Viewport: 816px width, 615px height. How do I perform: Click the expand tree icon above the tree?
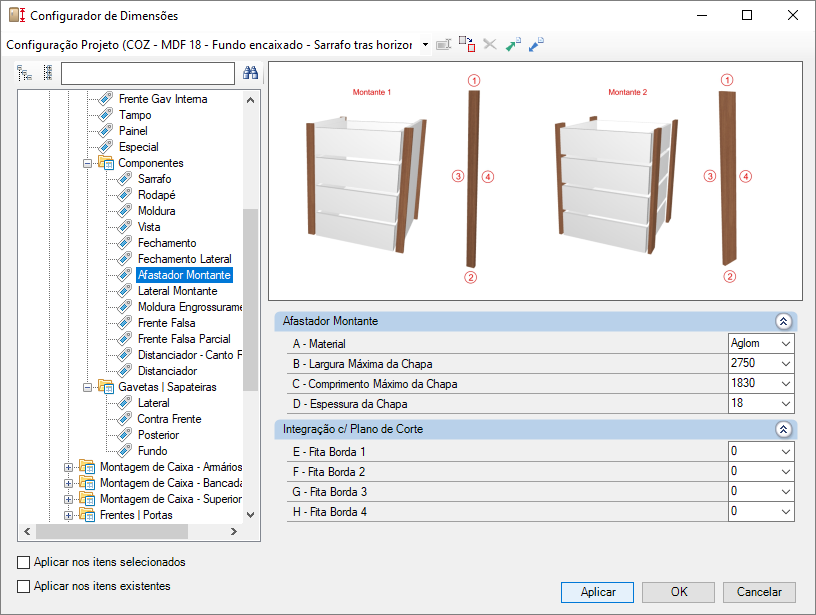[x=24, y=73]
